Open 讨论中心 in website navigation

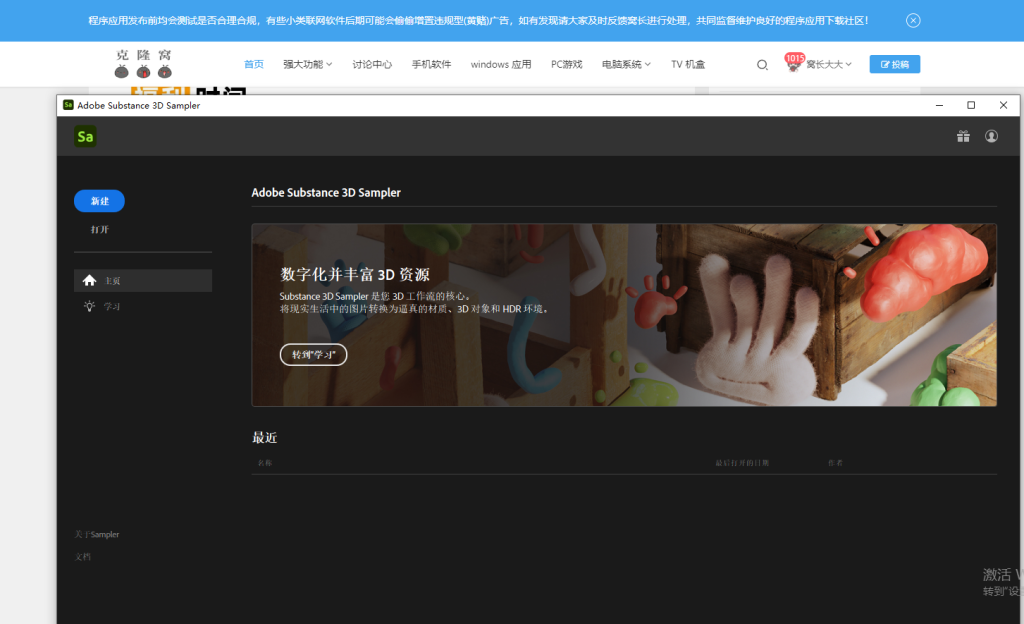pos(372,64)
